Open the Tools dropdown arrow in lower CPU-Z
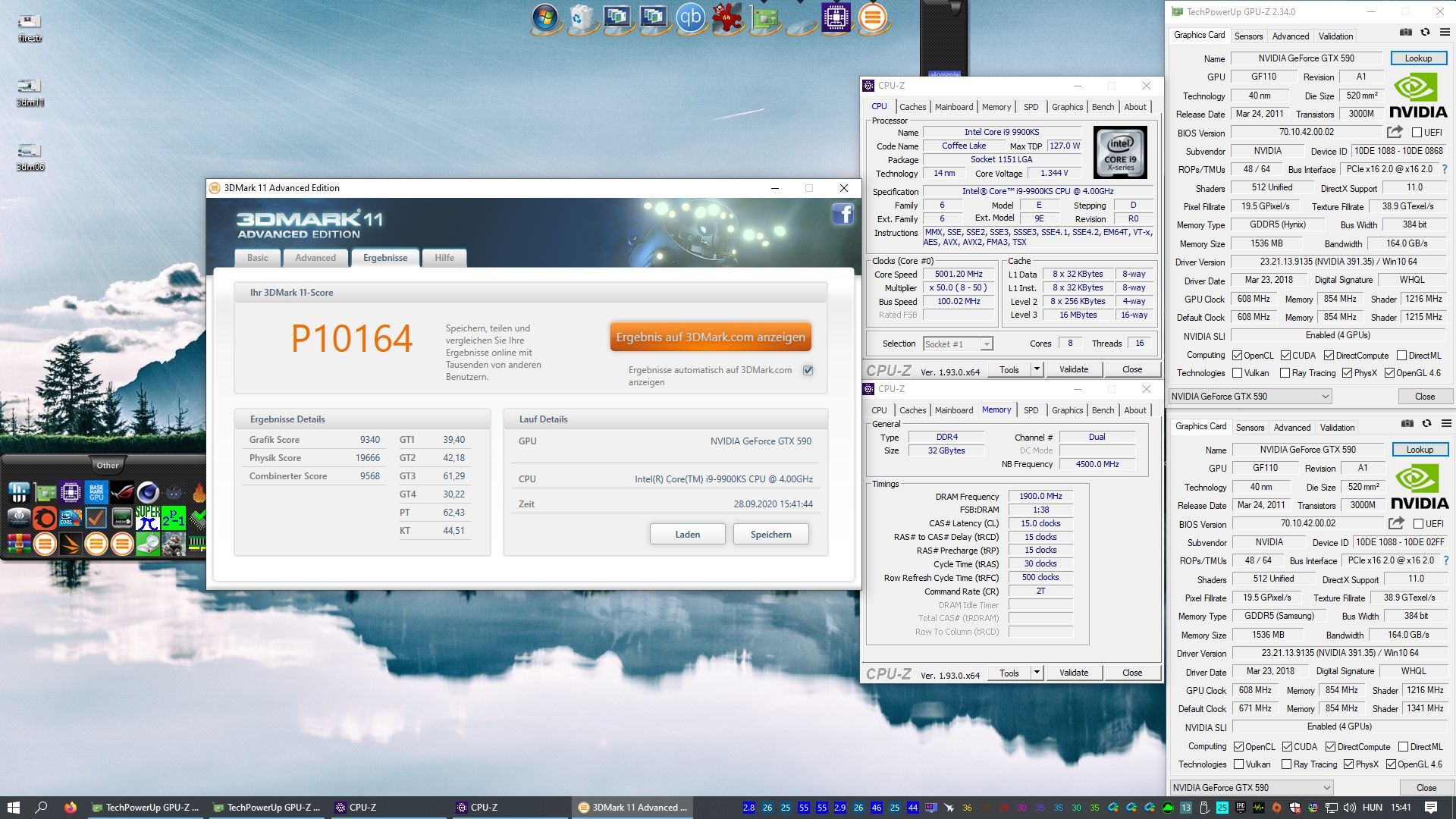The width and height of the screenshot is (1456, 819). pos(1036,673)
